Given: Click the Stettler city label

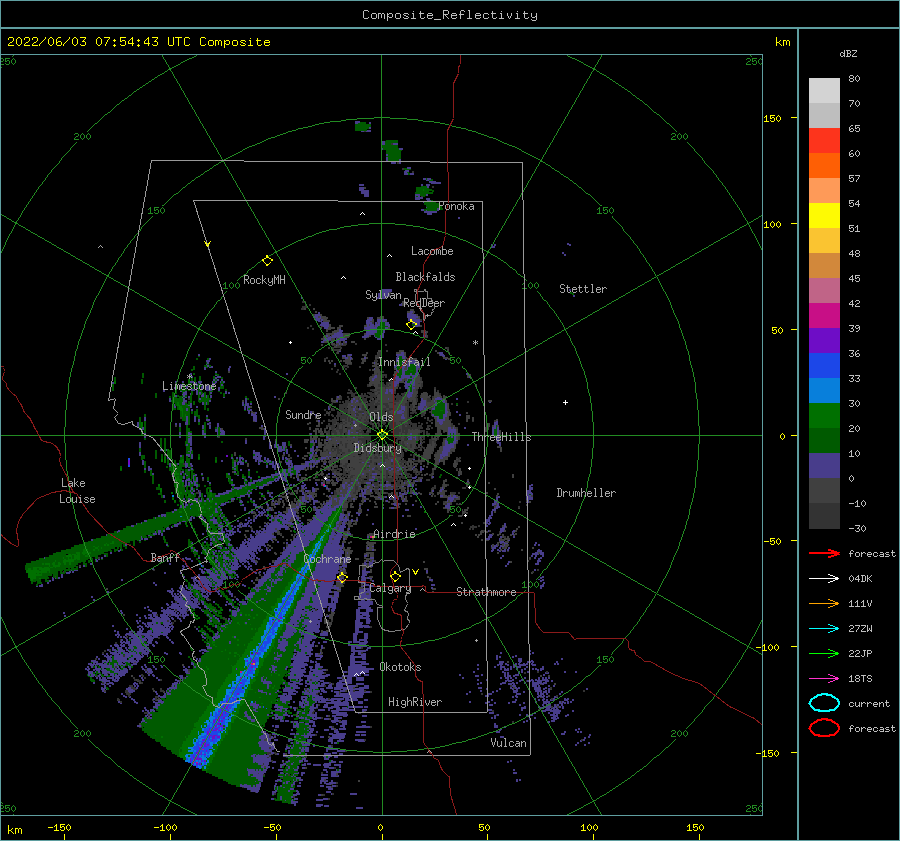Looking at the screenshot, I should 583,289.
